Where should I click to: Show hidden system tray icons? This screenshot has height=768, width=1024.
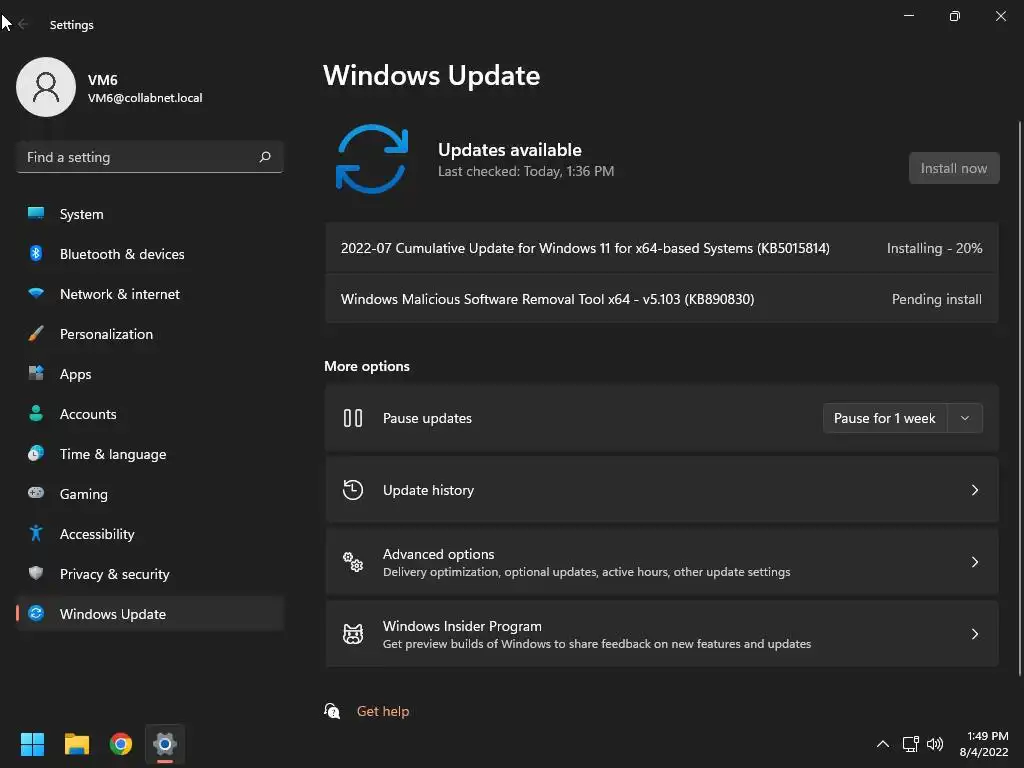(x=882, y=744)
